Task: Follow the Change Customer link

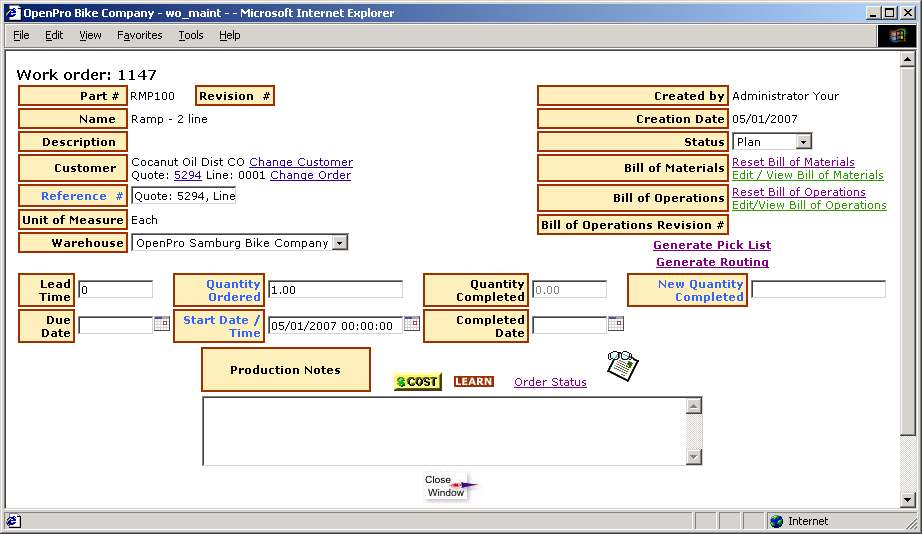Action: pyautogui.click(x=301, y=162)
